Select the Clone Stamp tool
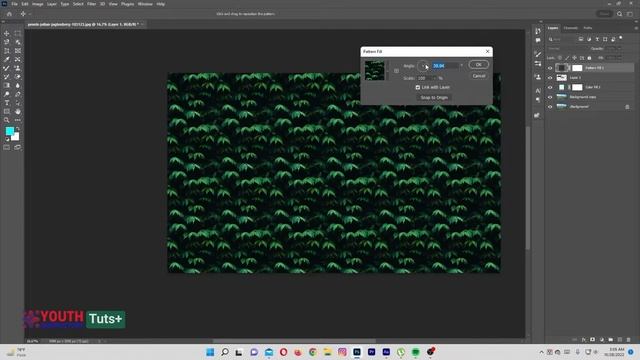640x360 pixels. pyautogui.click(x=18, y=68)
